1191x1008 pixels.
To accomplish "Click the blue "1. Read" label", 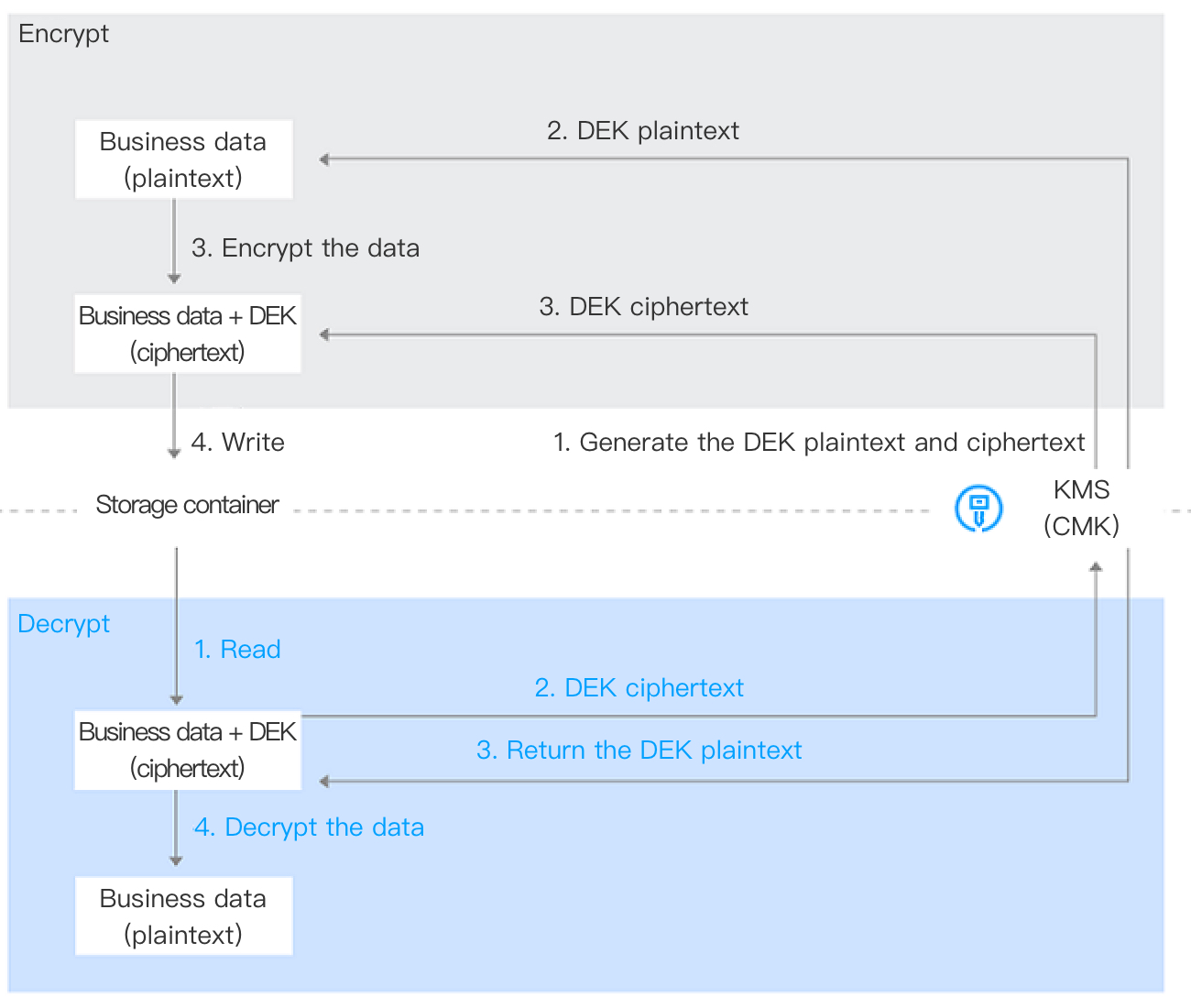I will click(237, 650).
